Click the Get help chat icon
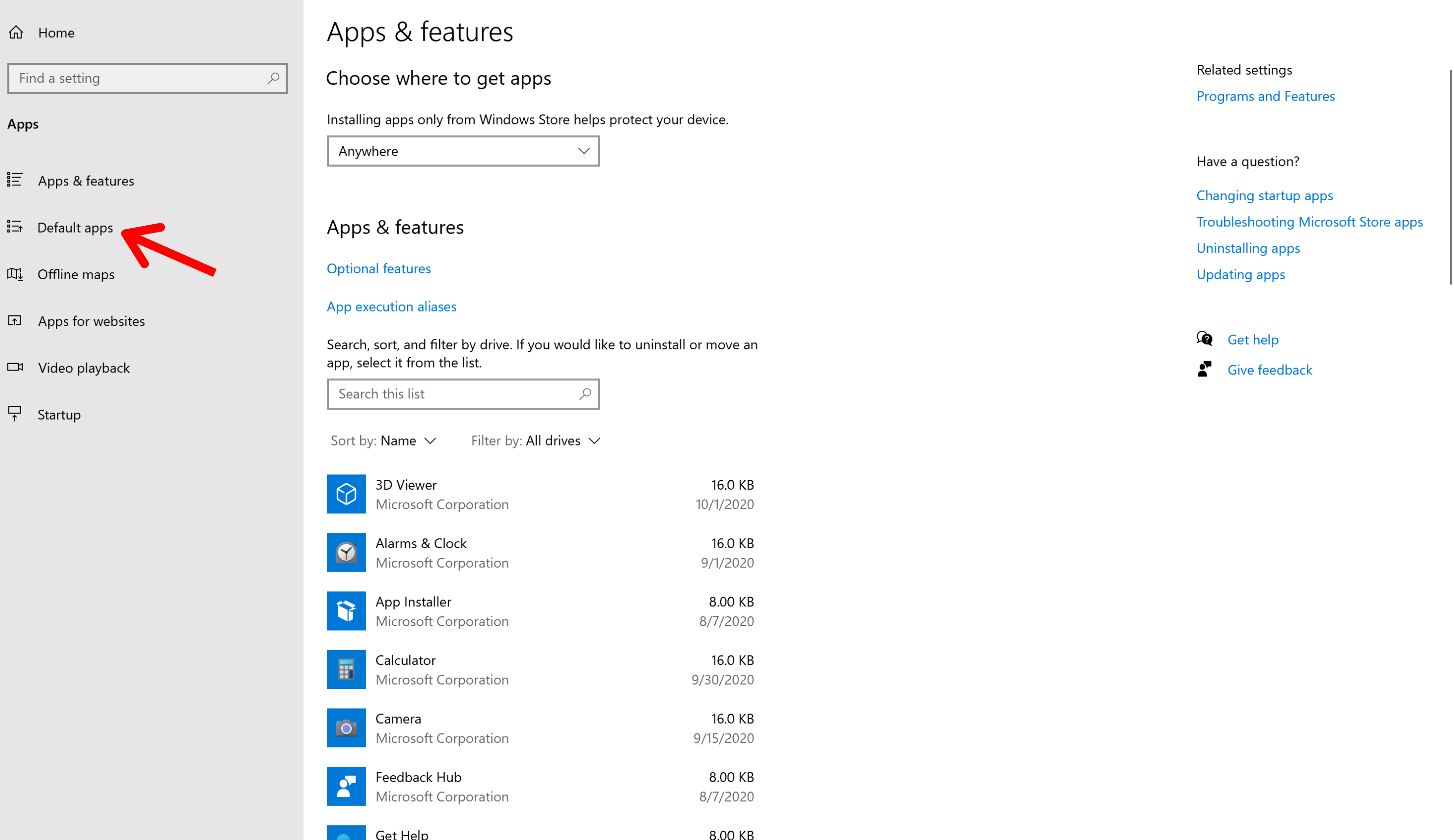 click(x=1205, y=339)
